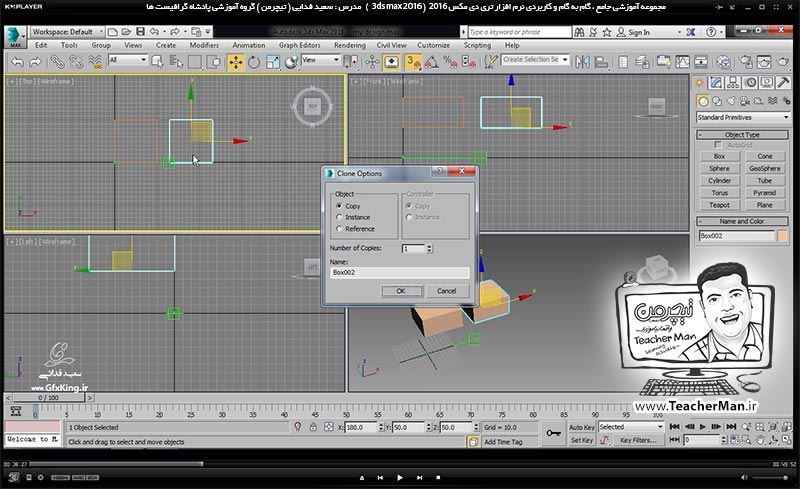Screen dimensions: 800x489
Task: Click the Align tool icon
Action: point(601,62)
